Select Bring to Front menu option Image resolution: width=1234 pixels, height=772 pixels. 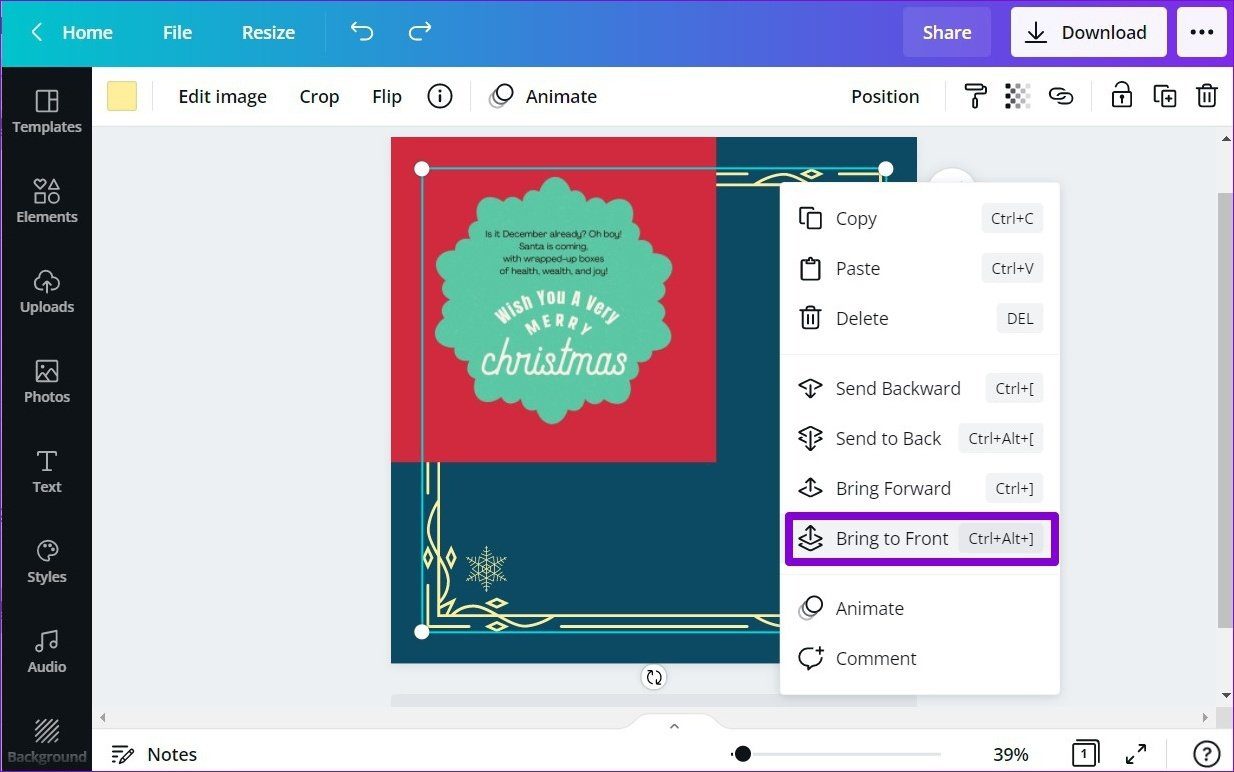[921, 539]
